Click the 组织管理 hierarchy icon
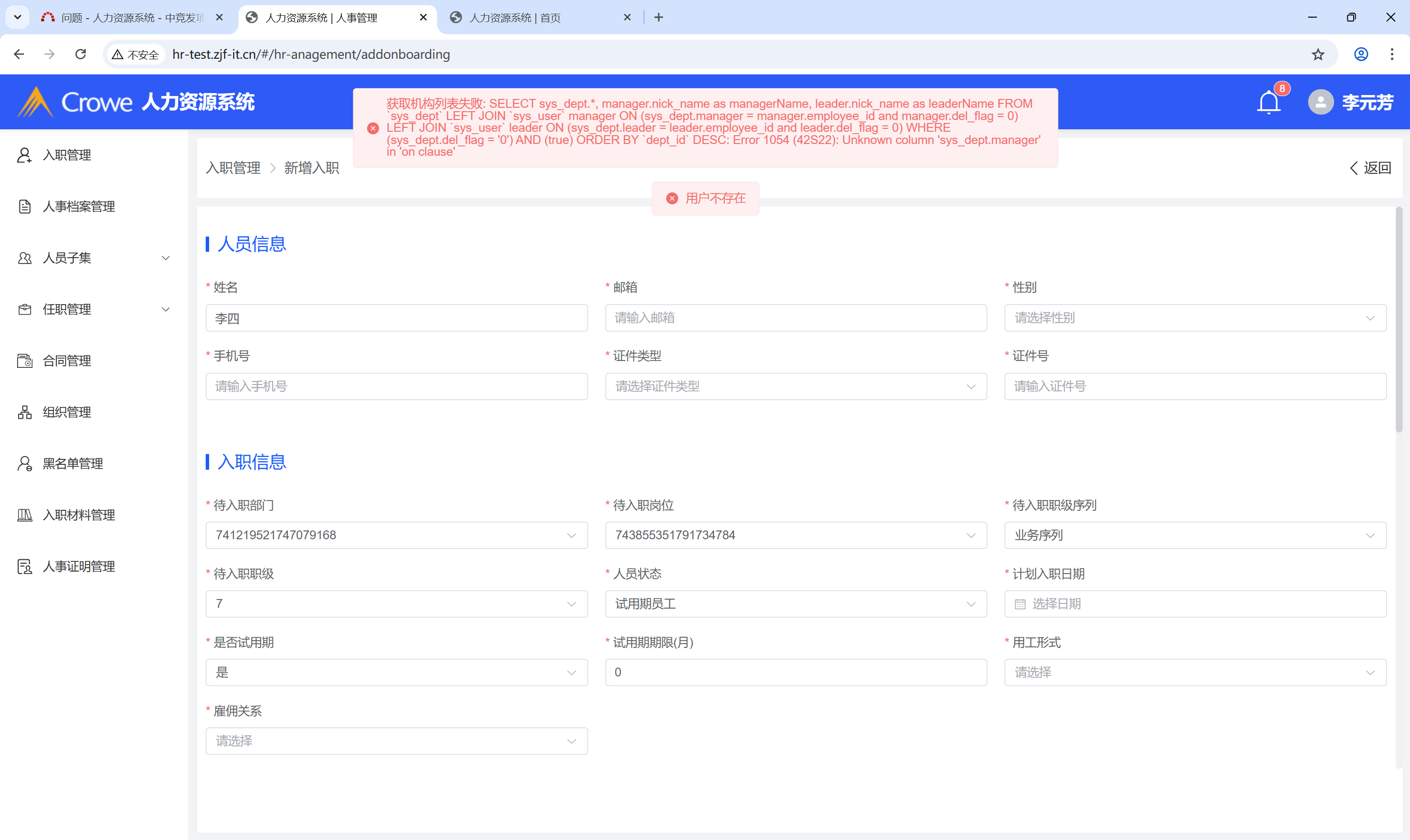 click(24, 412)
